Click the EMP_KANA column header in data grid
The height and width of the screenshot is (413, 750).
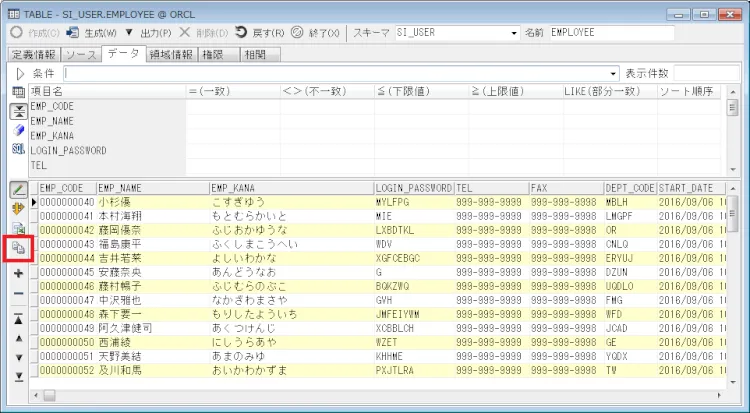(292, 188)
